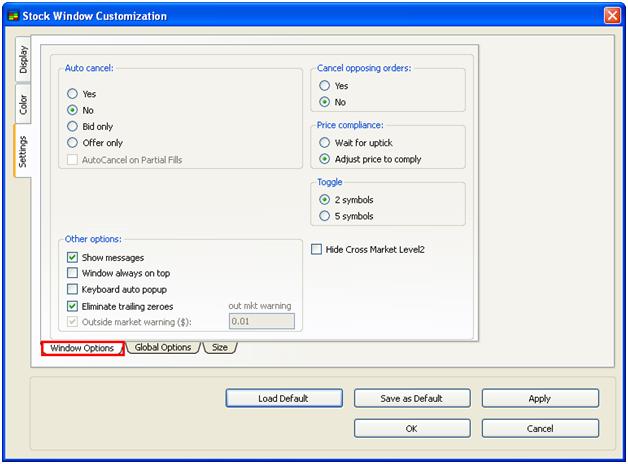Enable Keyboard auto popup checkbox
The height and width of the screenshot is (464, 628).
tap(72, 289)
